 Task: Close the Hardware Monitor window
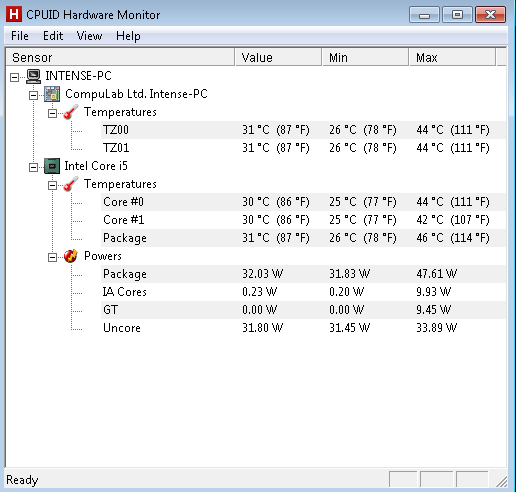pyautogui.click(x=490, y=15)
